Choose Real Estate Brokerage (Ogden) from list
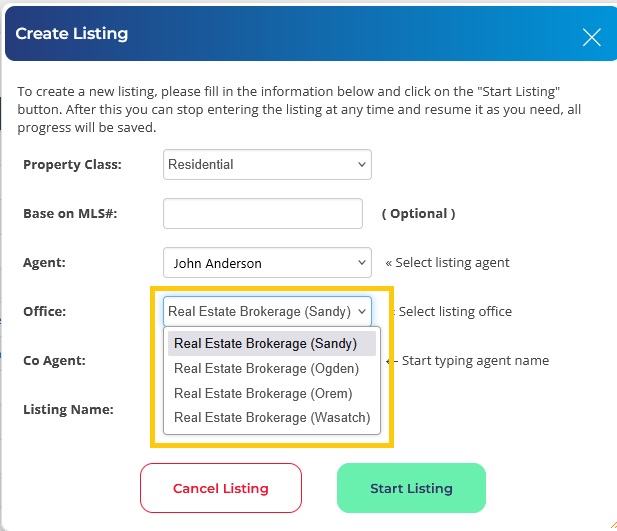This screenshot has width=617, height=531. [x=266, y=368]
